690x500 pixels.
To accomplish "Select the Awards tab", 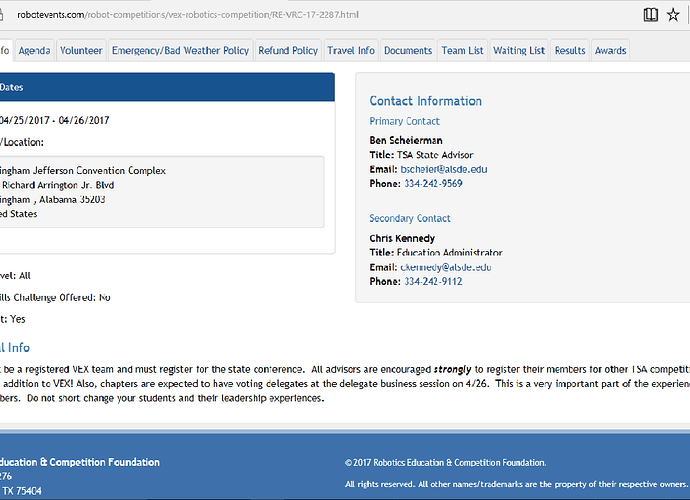I will pos(610,50).
